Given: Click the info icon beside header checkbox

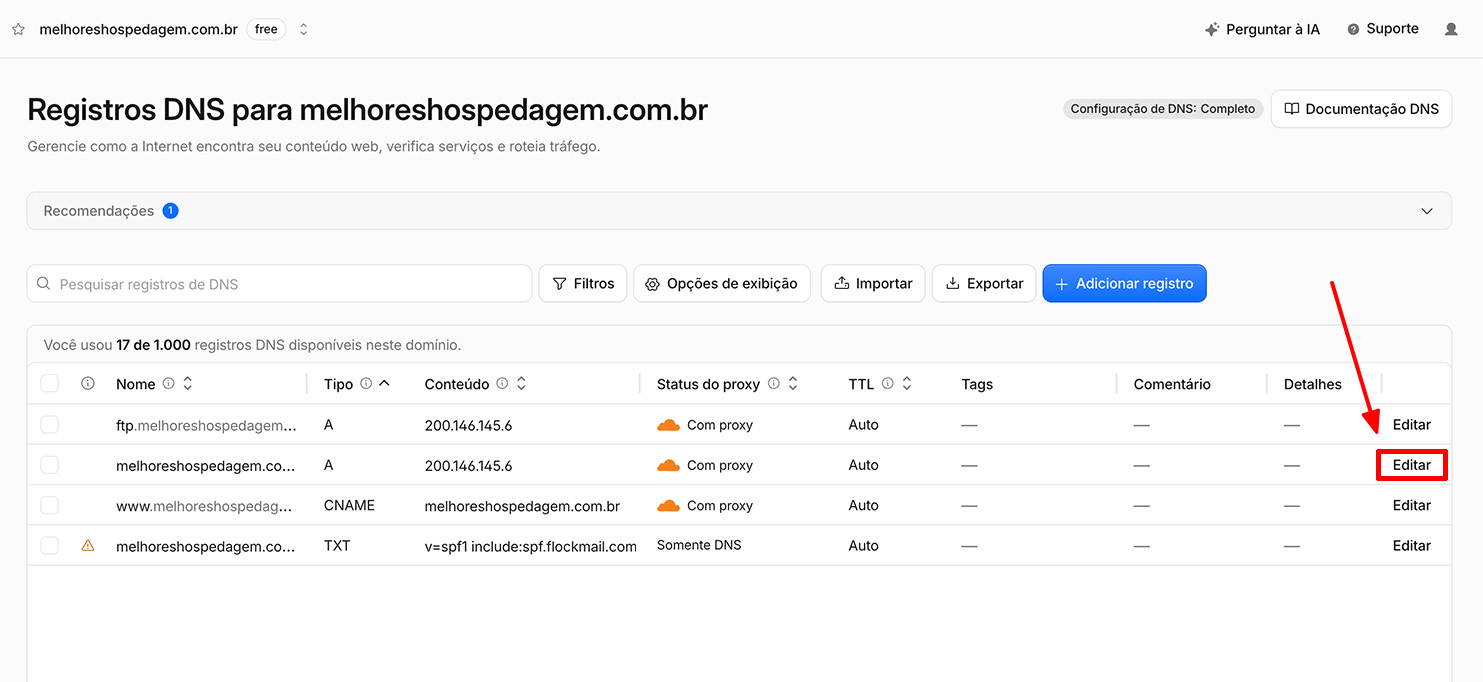Looking at the screenshot, I should [x=88, y=383].
